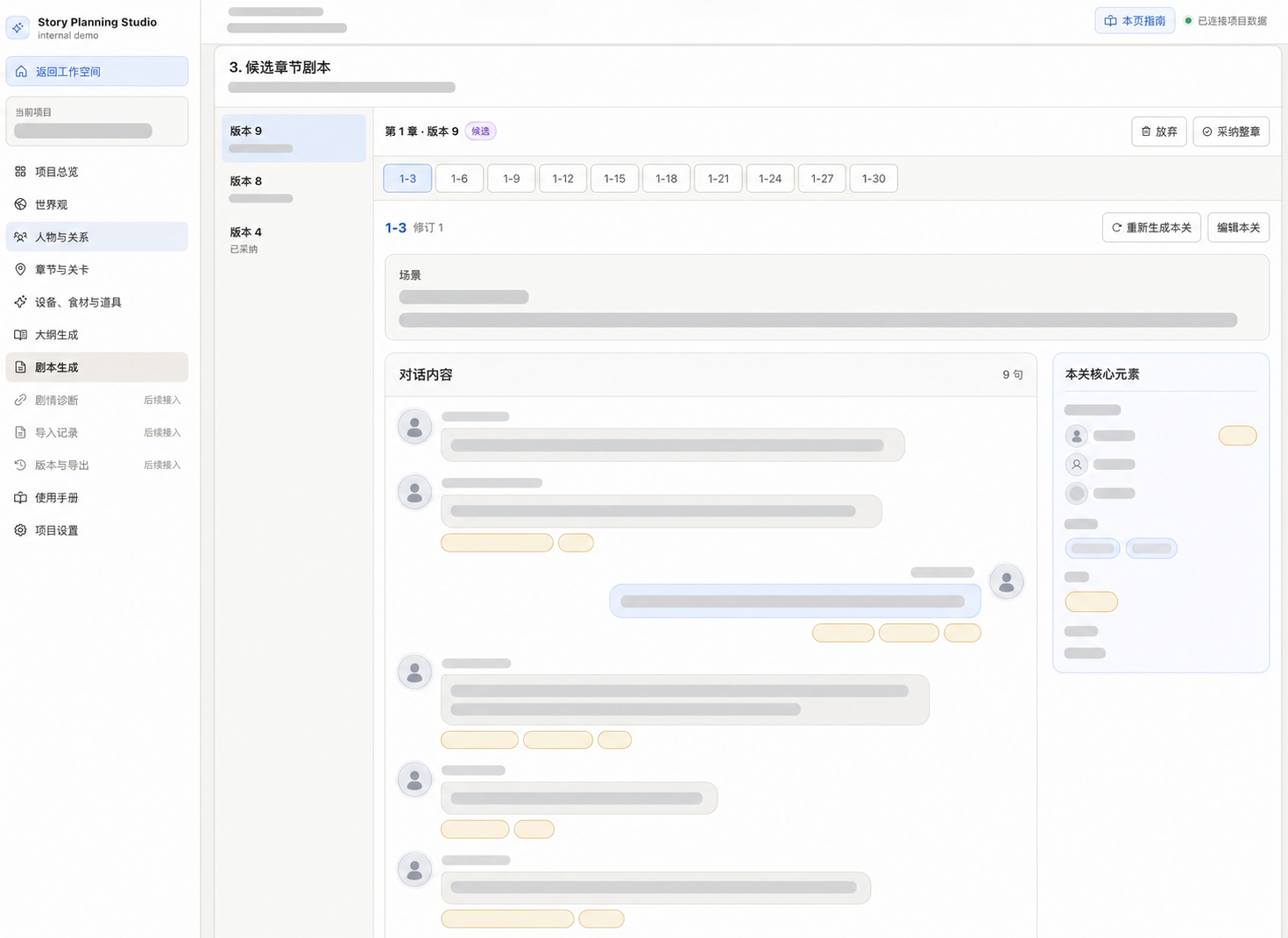Click the 本页指南 button
The height and width of the screenshot is (938, 1288).
click(1135, 21)
